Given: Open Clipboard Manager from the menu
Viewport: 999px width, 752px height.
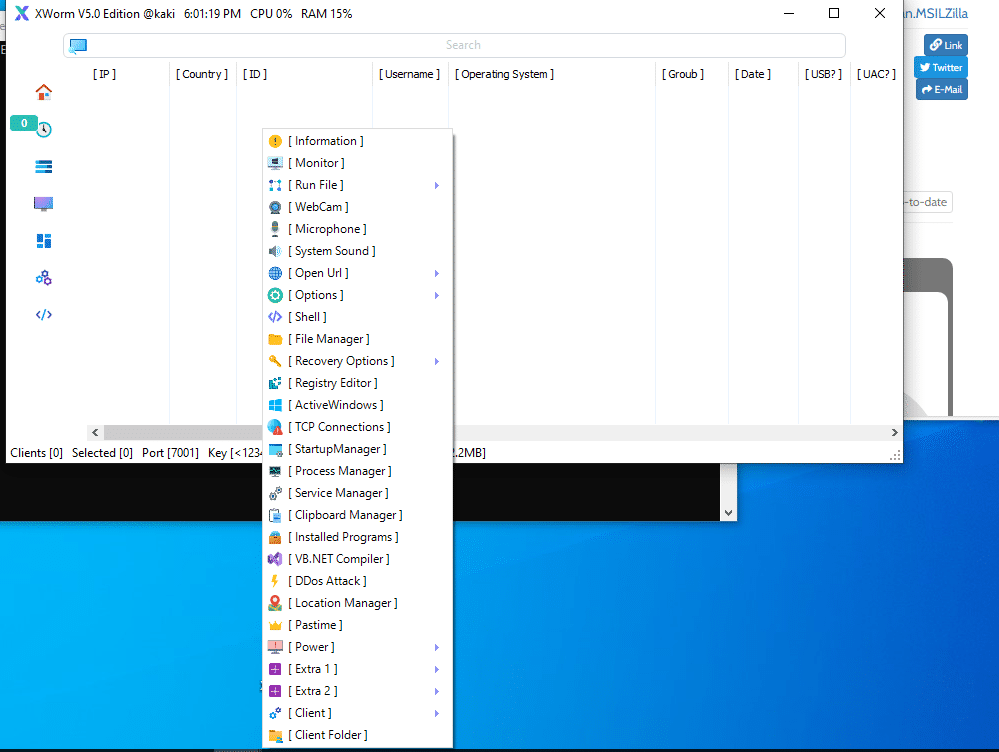Looking at the screenshot, I should tap(357, 515).
